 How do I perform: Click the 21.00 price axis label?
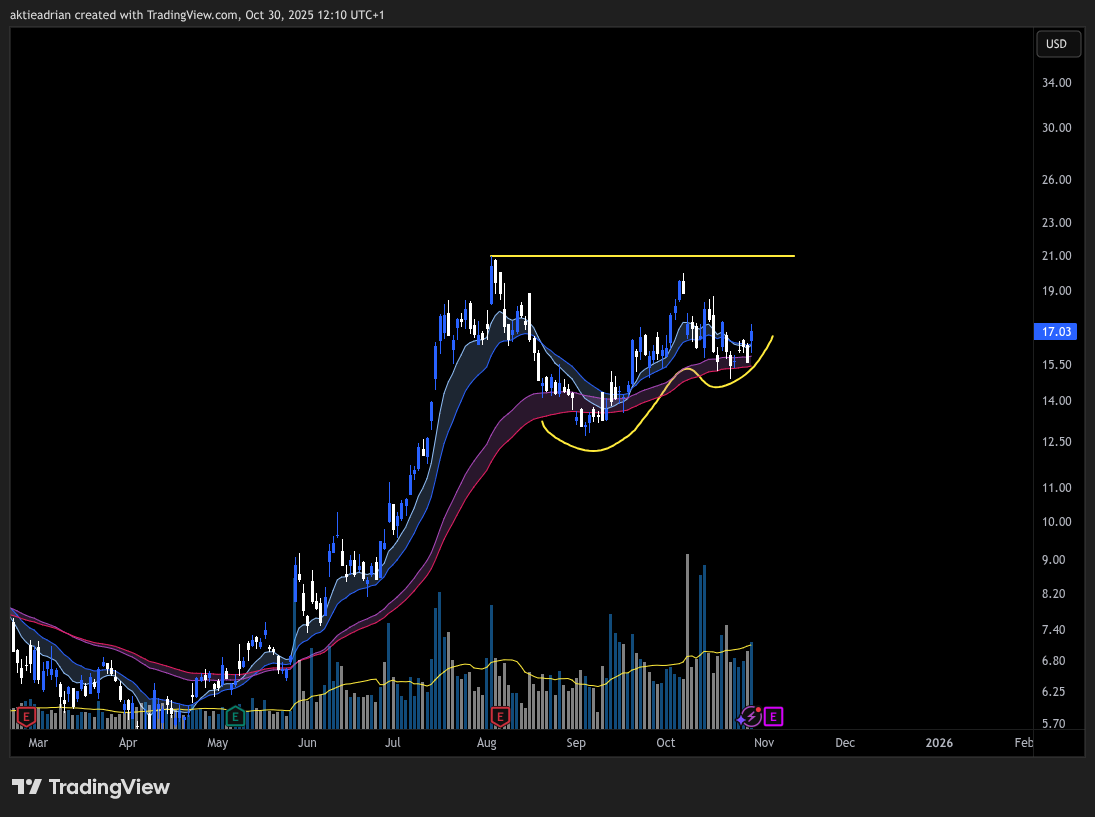pos(1056,256)
